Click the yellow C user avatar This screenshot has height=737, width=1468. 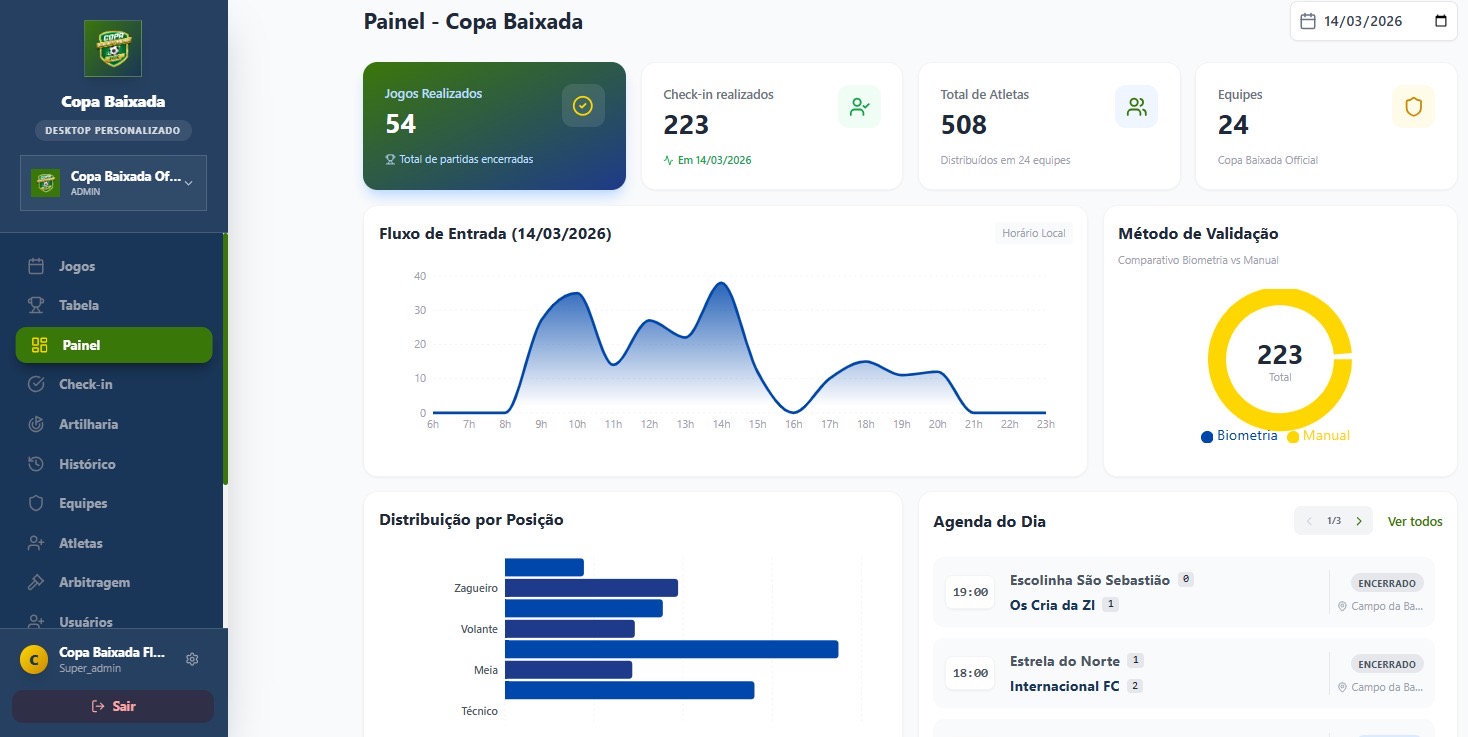point(34,659)
